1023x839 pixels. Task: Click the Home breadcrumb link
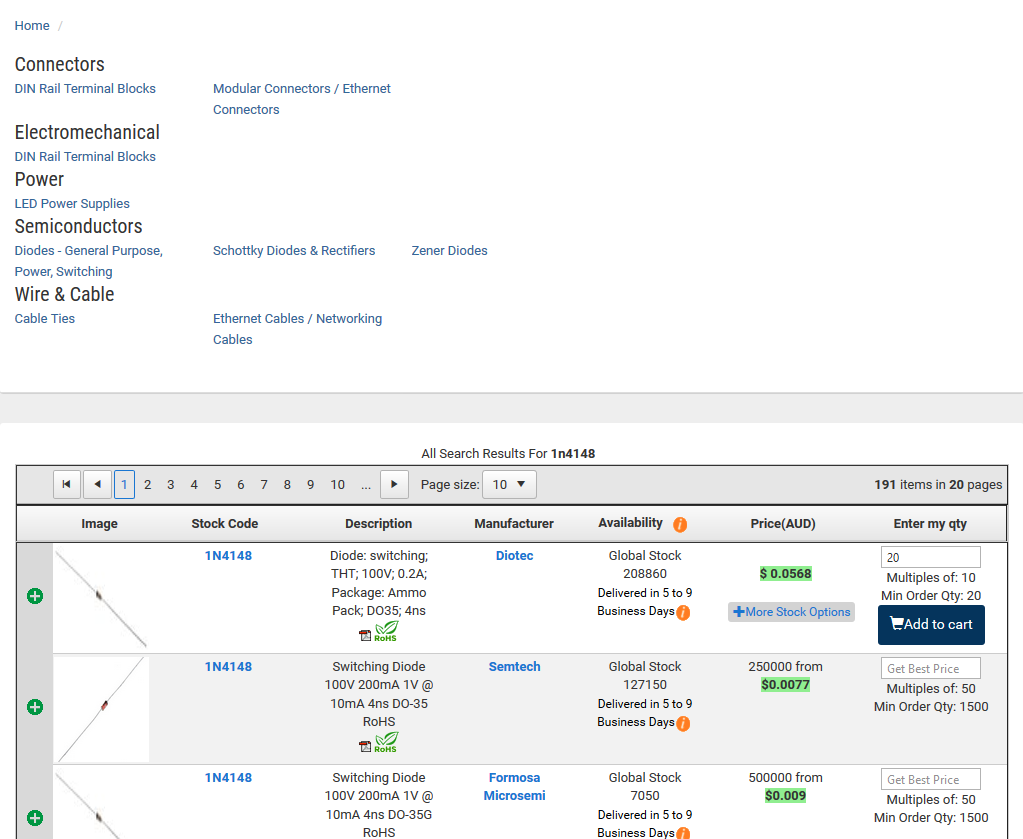[32, 26]
